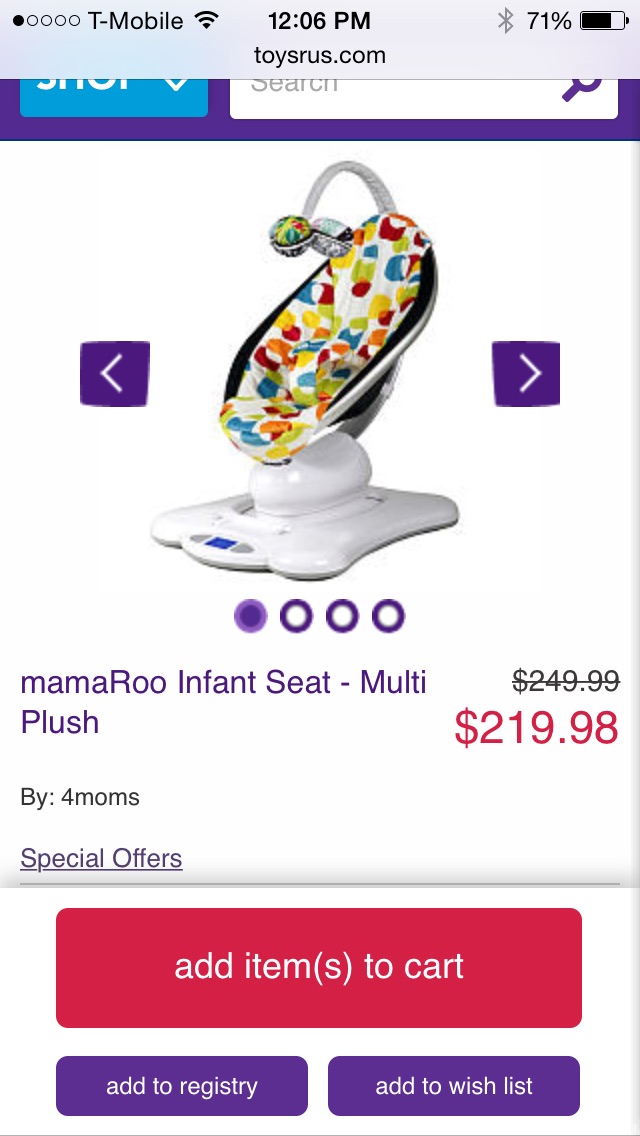Image resolution: width=640 pixels, height=1136 pixels.
Task: Open the Special Offers link
Action: pyautogui.click(x=101, y=858)
